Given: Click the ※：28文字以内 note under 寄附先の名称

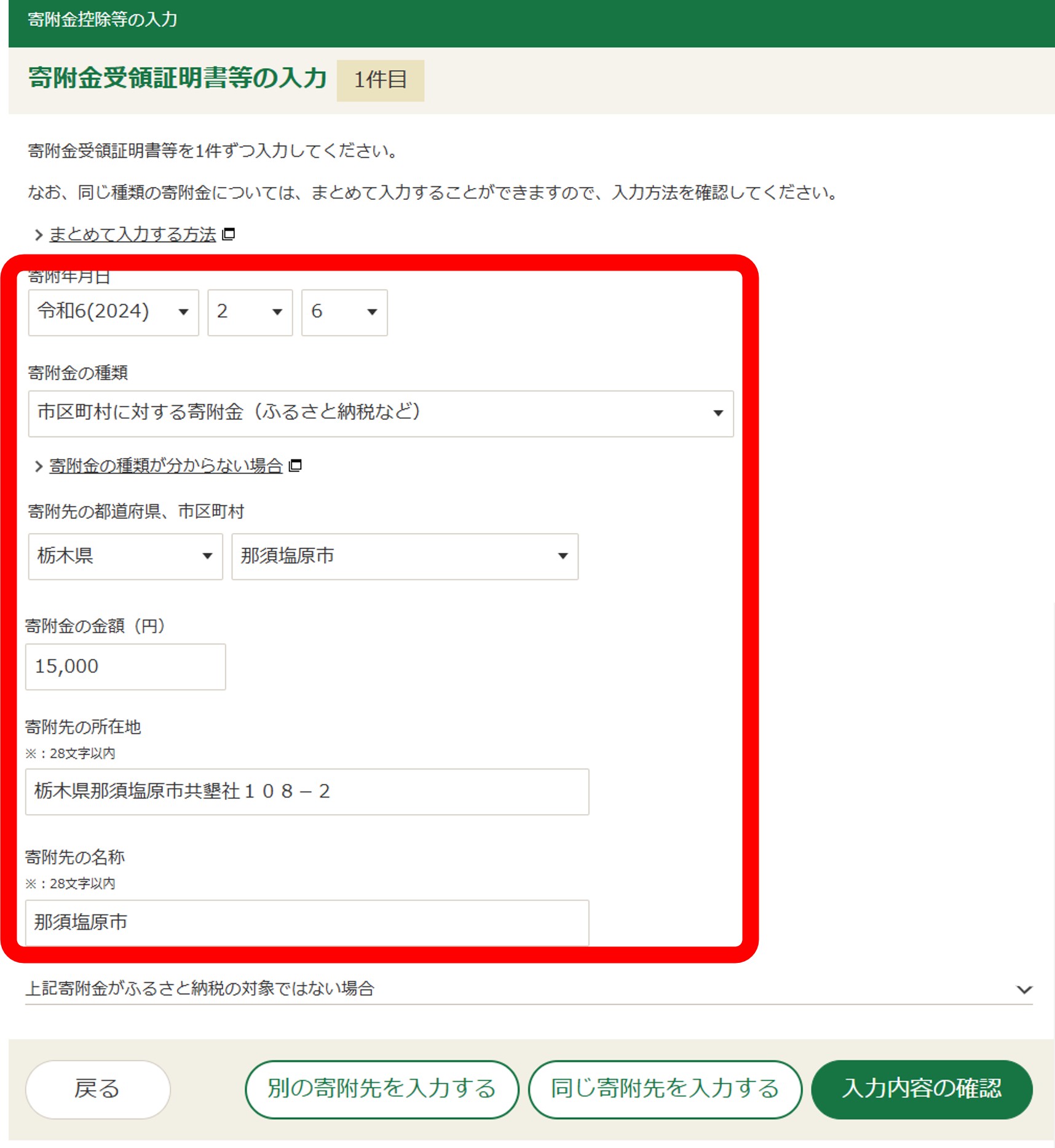Looking at the screenshot, I should (70, 884).
